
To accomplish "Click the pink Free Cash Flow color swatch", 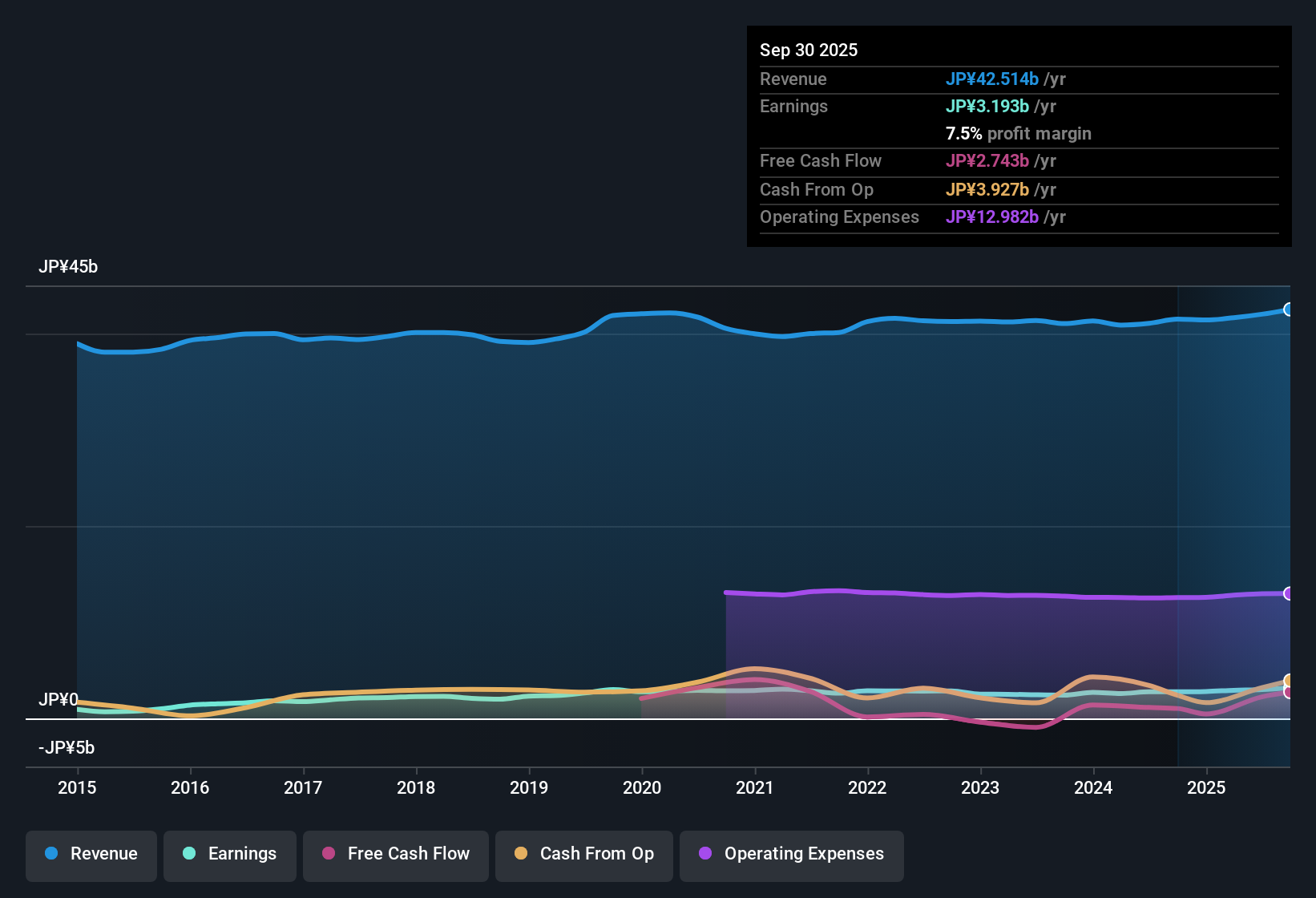I will point(328,854).
